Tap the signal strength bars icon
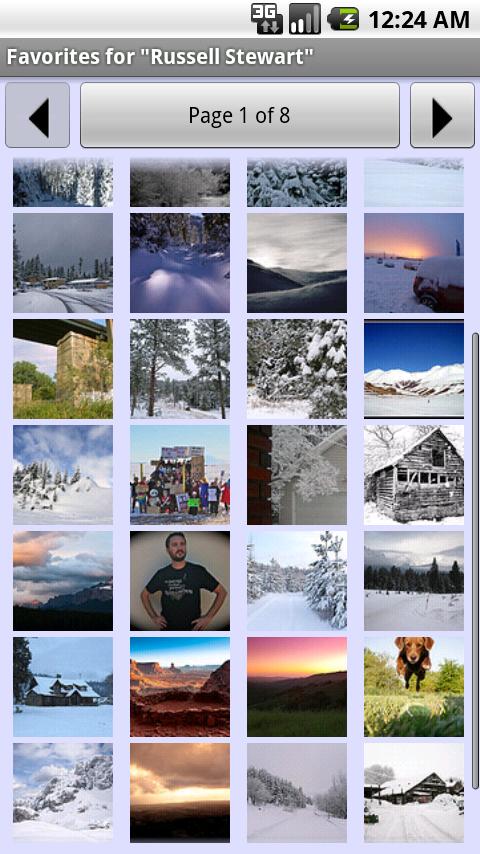 [x=305, y=19]
